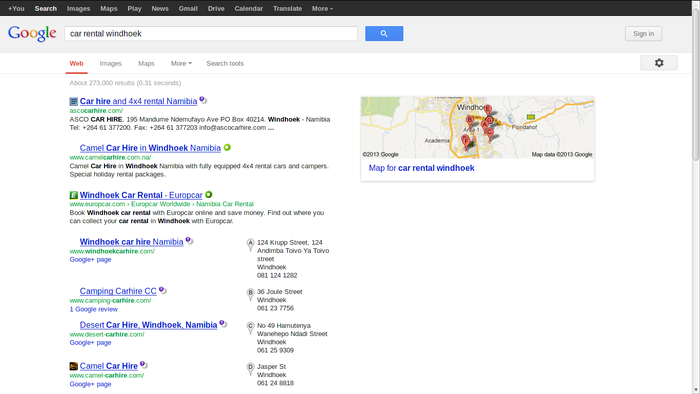Switch to the Maps results tab

[146, 63]
